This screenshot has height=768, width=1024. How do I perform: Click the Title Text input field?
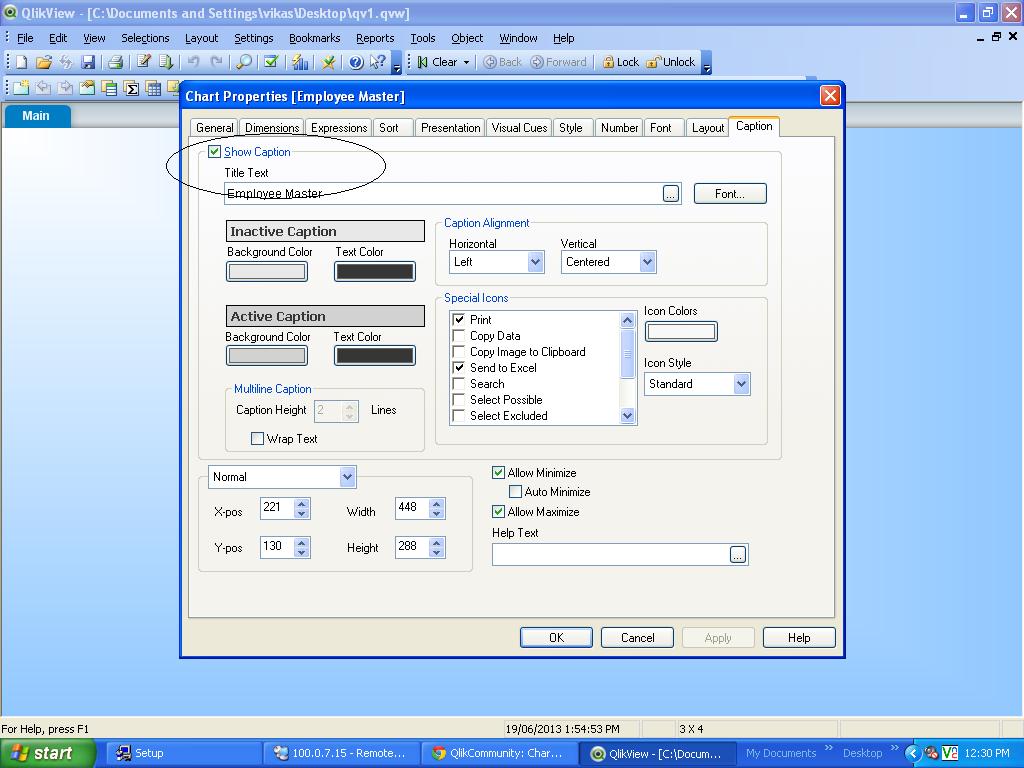click(440, 194)
